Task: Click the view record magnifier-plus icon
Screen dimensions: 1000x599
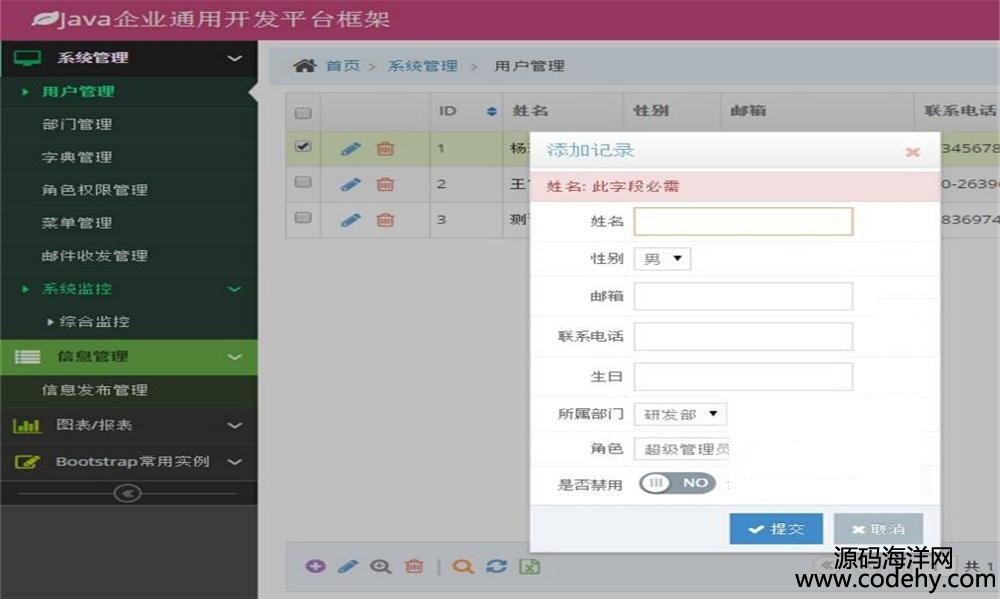Action: 381,566
